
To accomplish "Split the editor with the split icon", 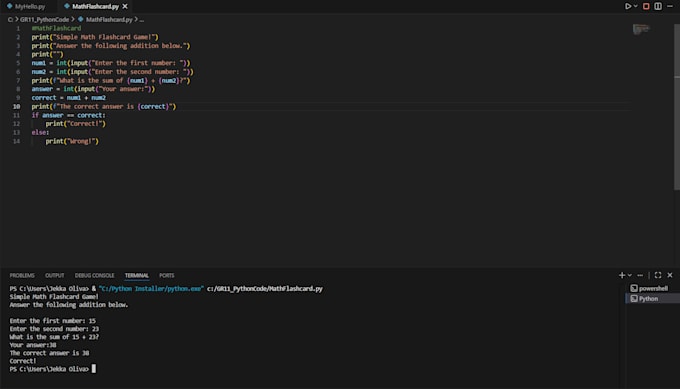I will coord(658,6).
